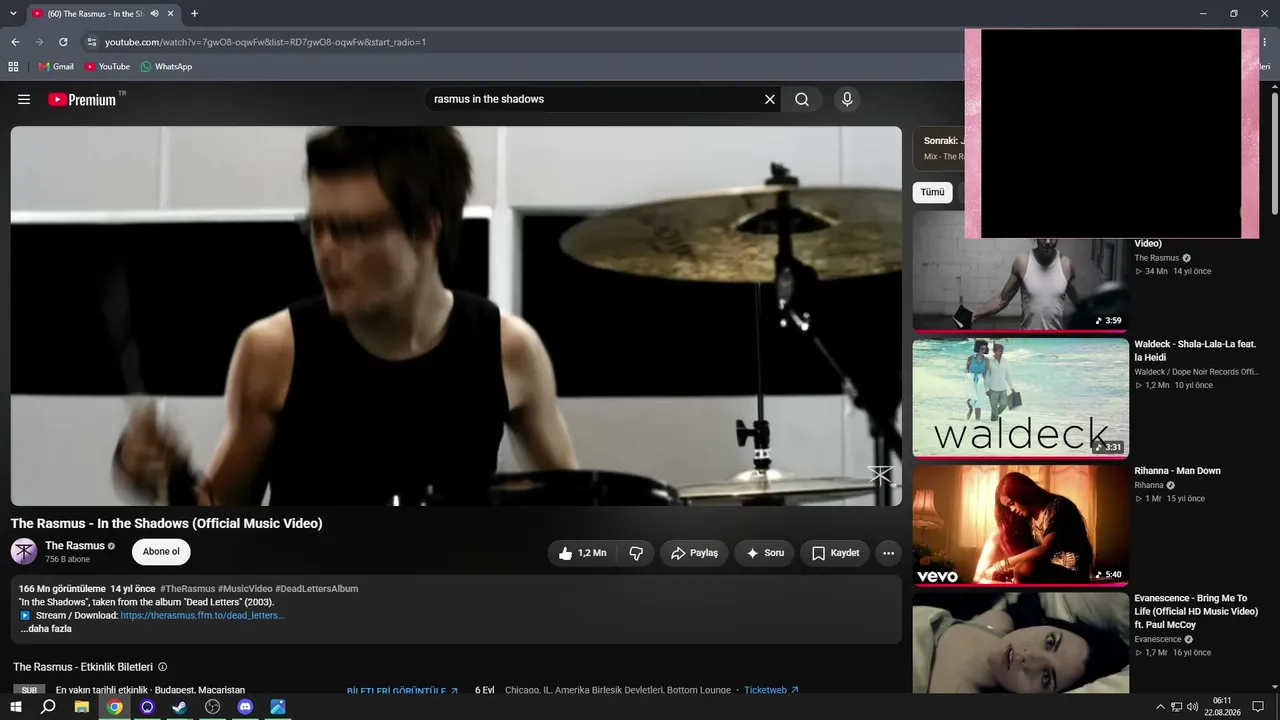Viewport: 1280px width, 720px height.
Task: Click the YouTube search input field
Action: coord(595,99)
